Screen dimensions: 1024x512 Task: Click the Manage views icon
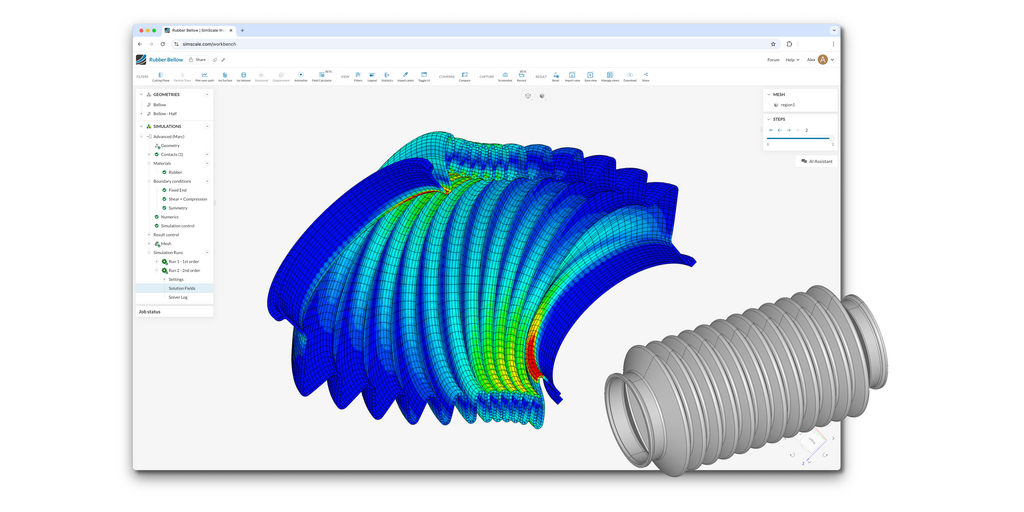pos(609,76)
